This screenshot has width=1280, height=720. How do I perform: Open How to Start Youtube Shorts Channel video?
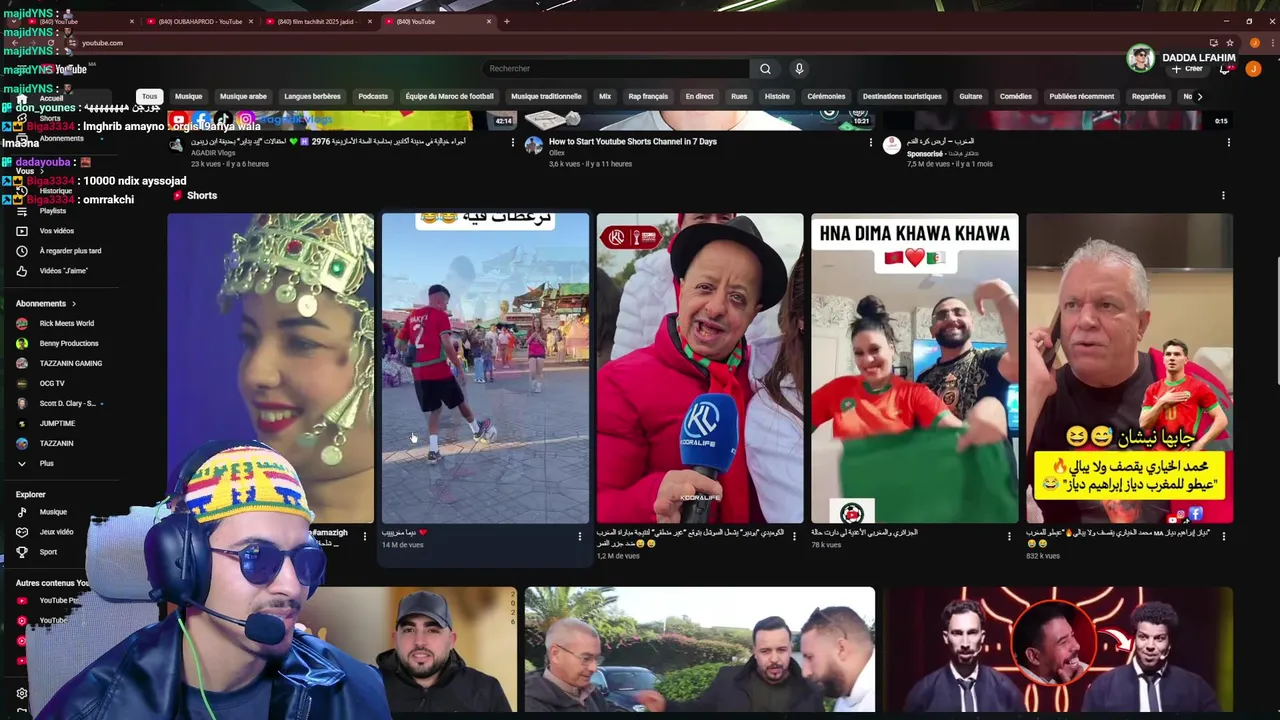633,142
